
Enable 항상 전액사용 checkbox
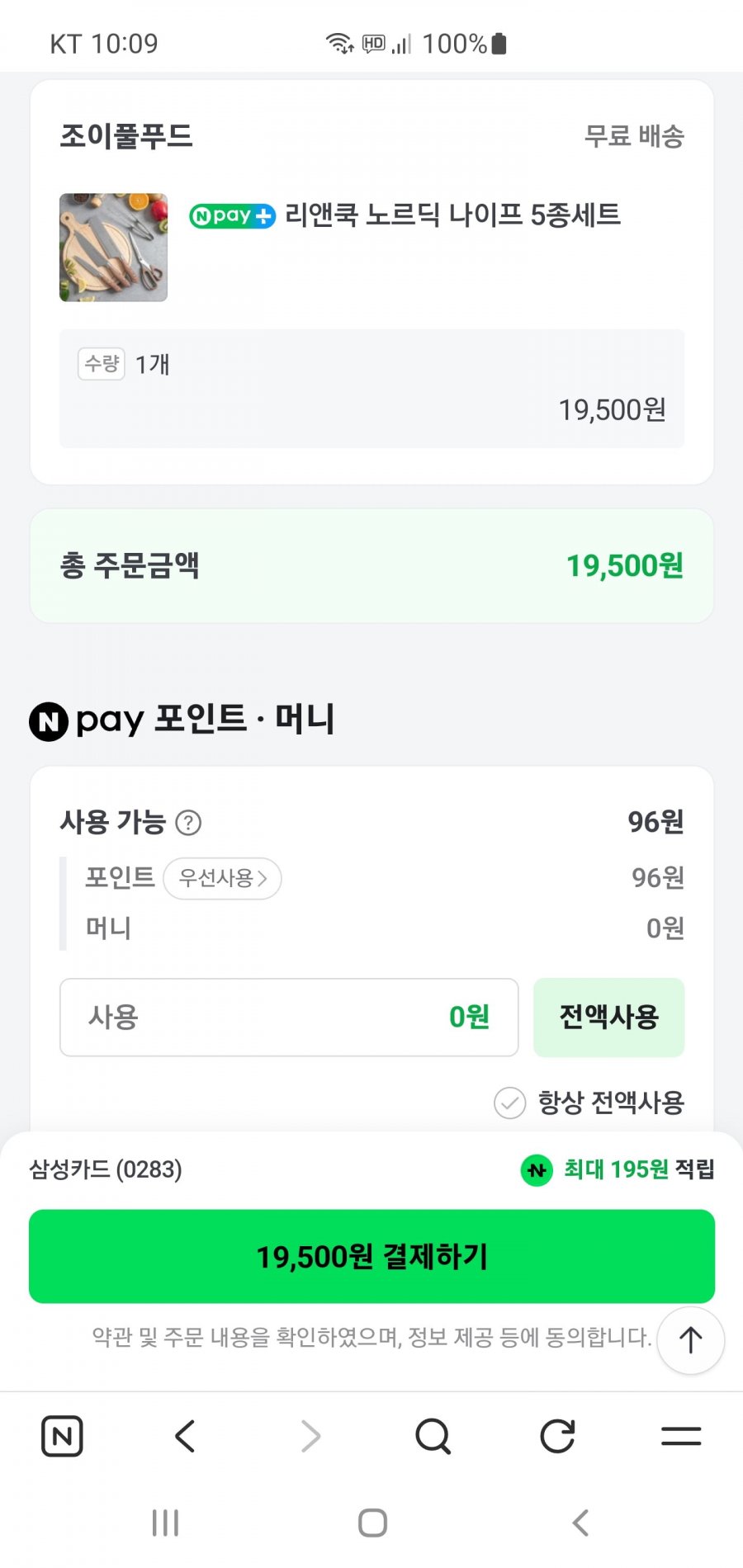point(509,1103)
